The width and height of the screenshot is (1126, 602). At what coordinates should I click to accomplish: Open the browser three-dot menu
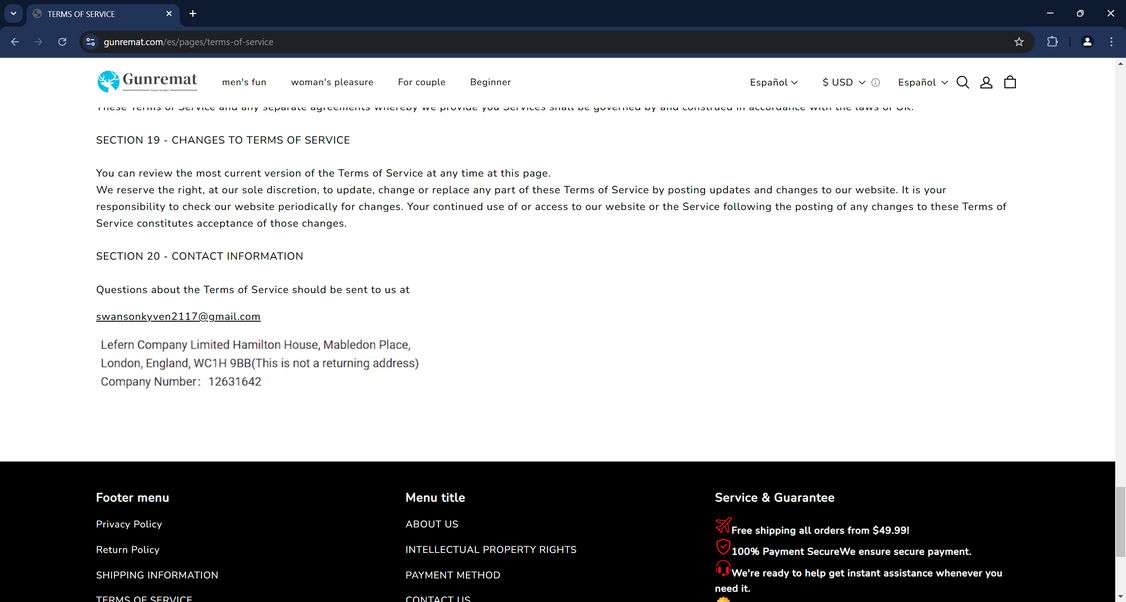click(1111, 42)
